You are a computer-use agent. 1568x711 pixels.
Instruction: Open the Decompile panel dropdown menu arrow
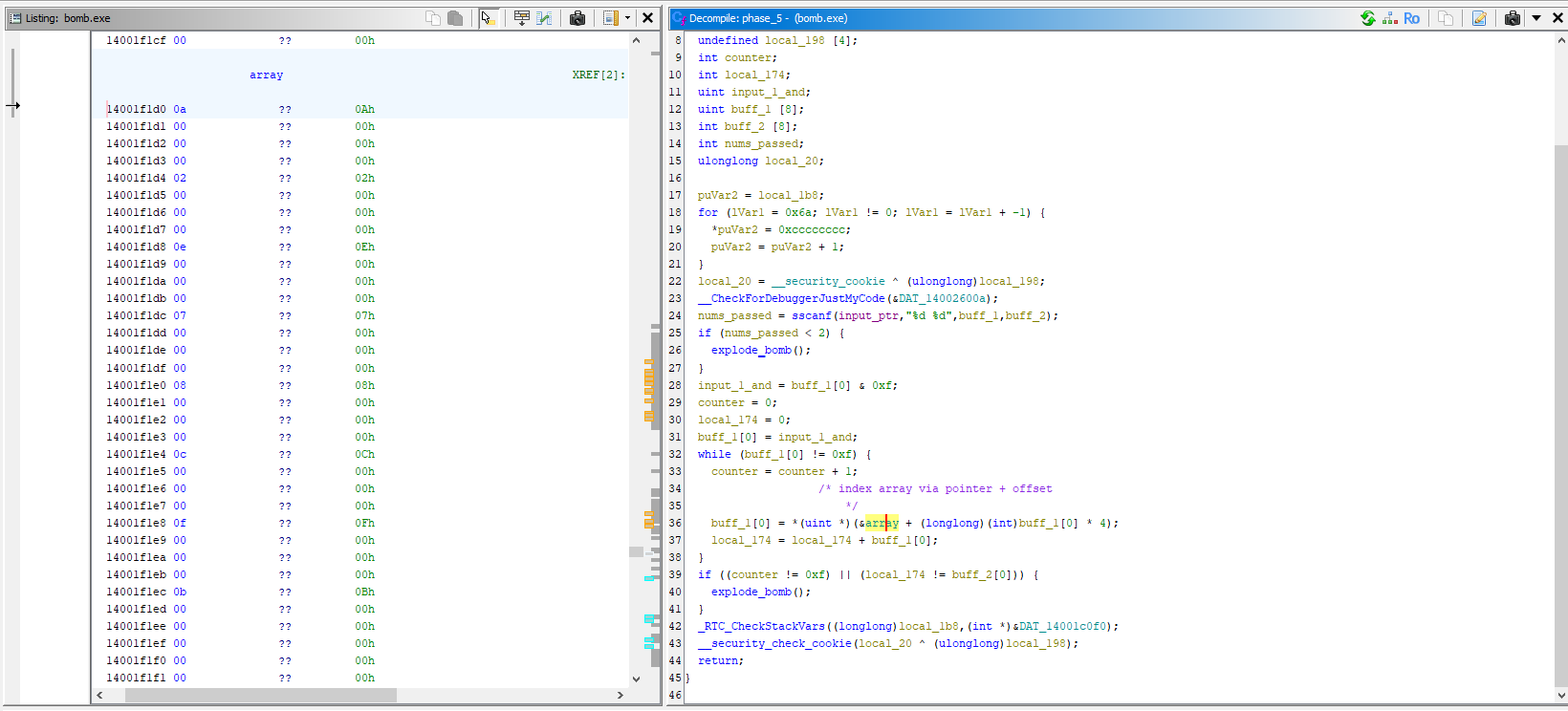click(x=1536, y=18)
